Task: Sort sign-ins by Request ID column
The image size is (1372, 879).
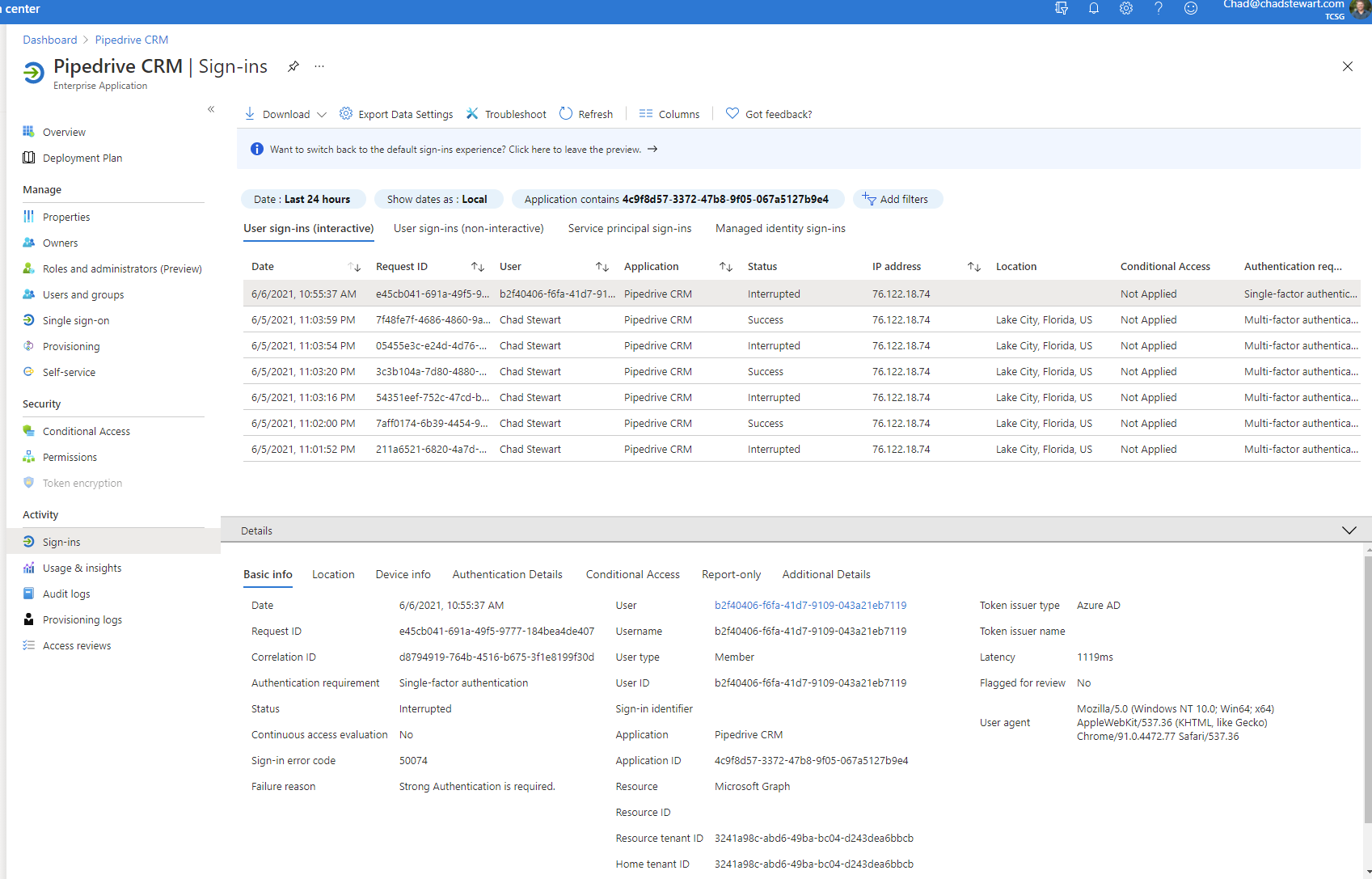Action: (478, 267)
